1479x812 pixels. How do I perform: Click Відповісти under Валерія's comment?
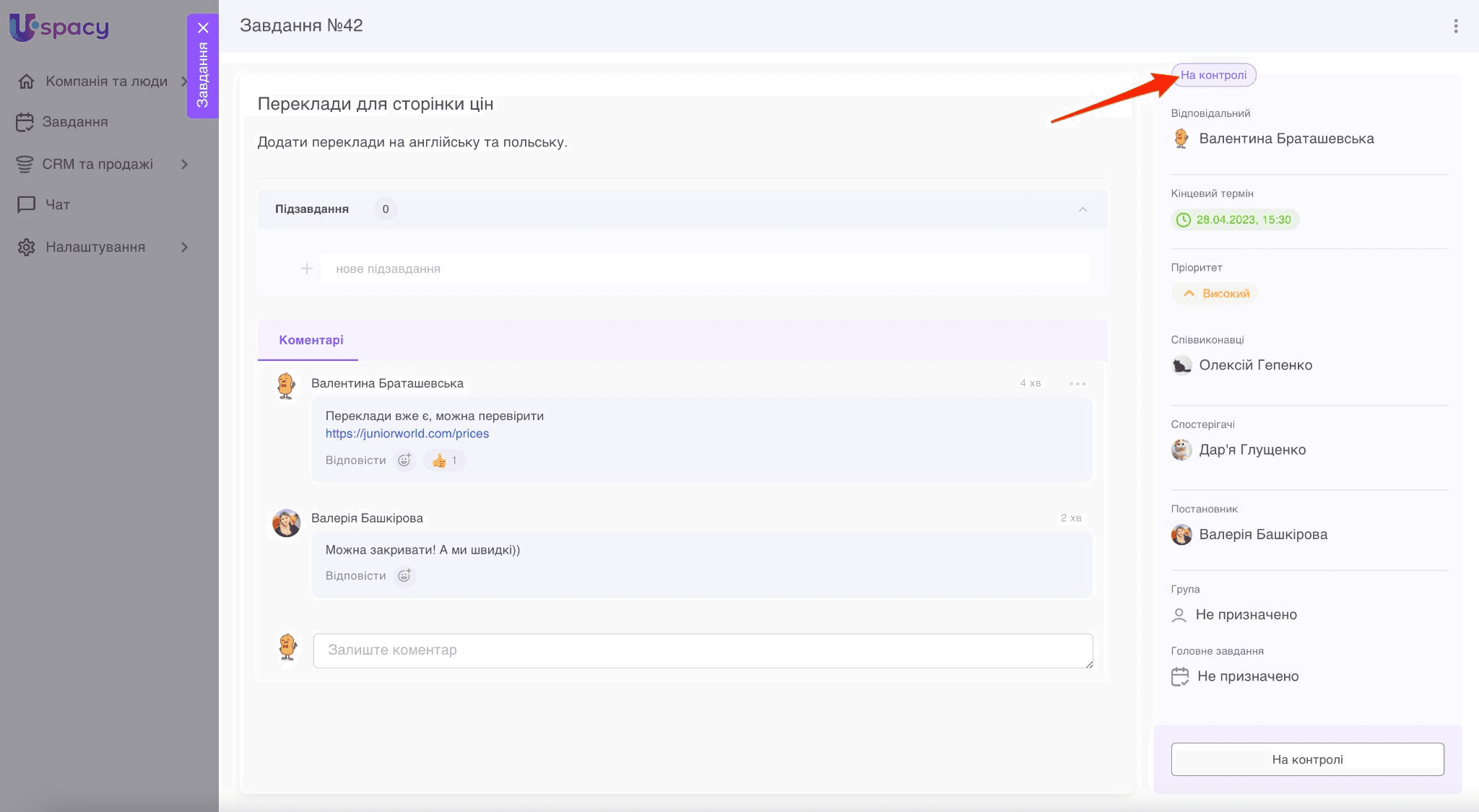click(x=355, y=576)
